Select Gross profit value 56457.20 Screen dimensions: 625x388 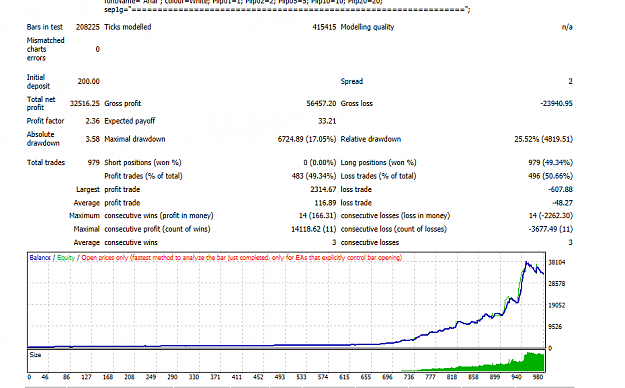click(321, 103)
